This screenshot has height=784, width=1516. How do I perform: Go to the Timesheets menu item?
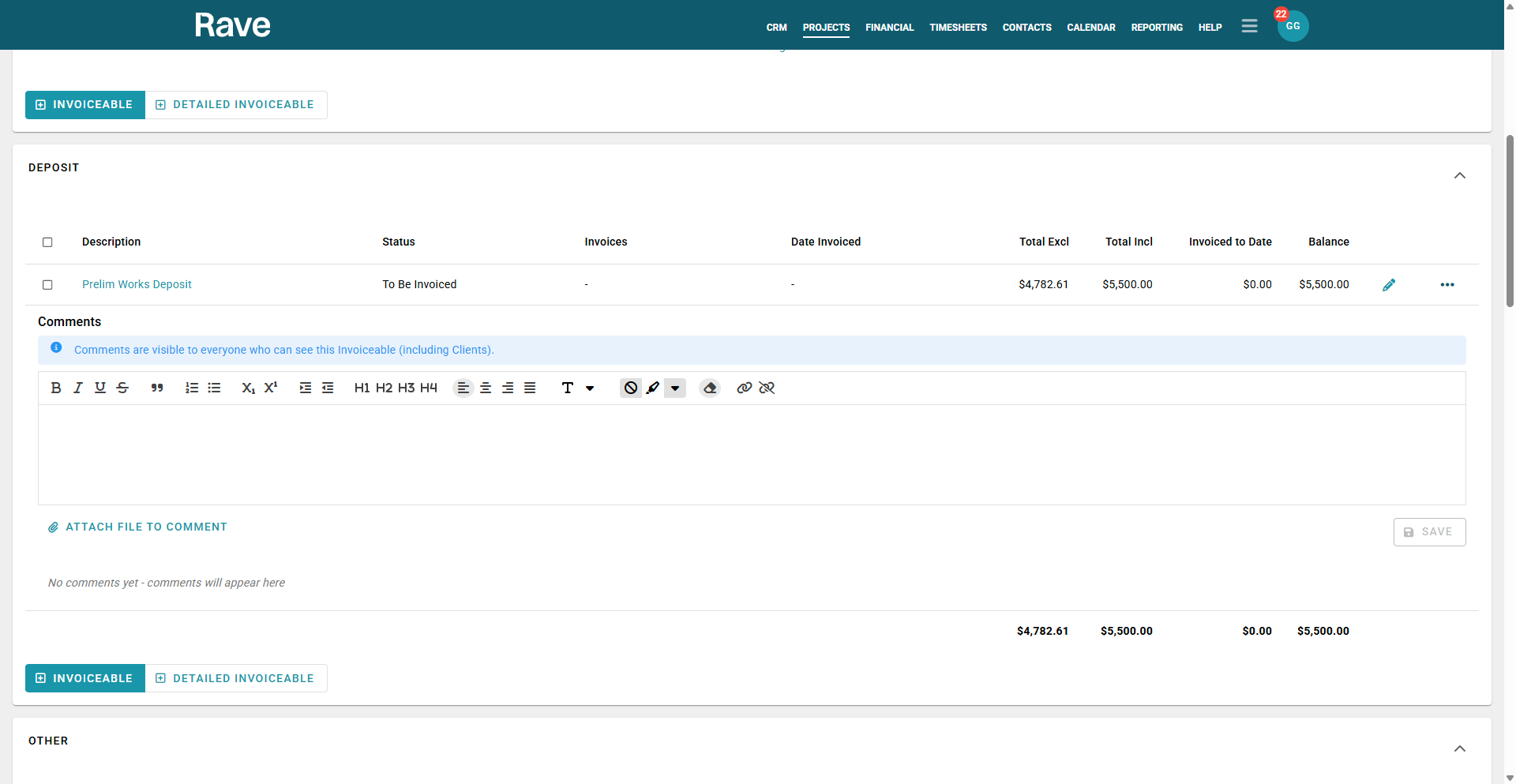[958, 28]
